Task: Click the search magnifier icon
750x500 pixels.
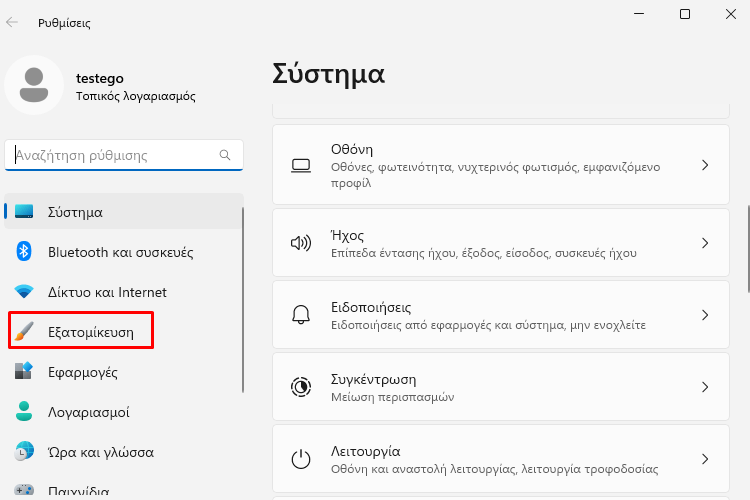Action: click(x=225, y=155)
